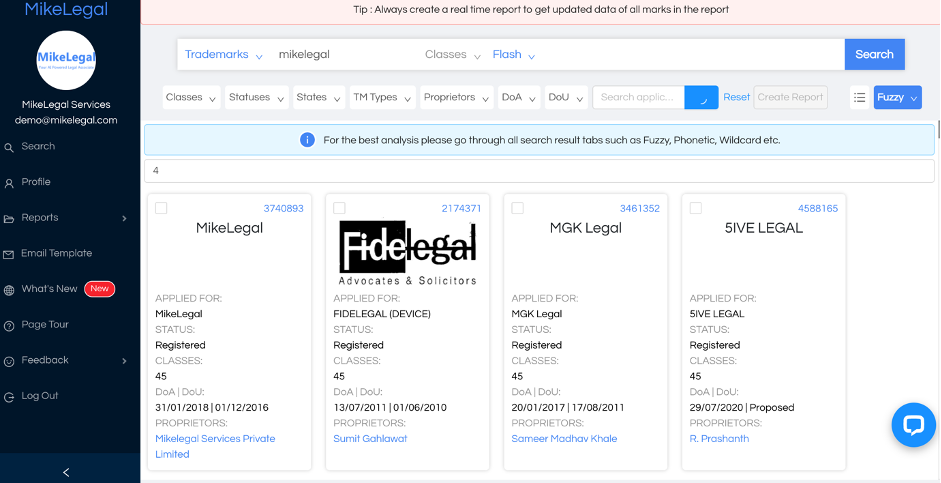Expand the Reports submenu arrow

[x=124, y=218]
